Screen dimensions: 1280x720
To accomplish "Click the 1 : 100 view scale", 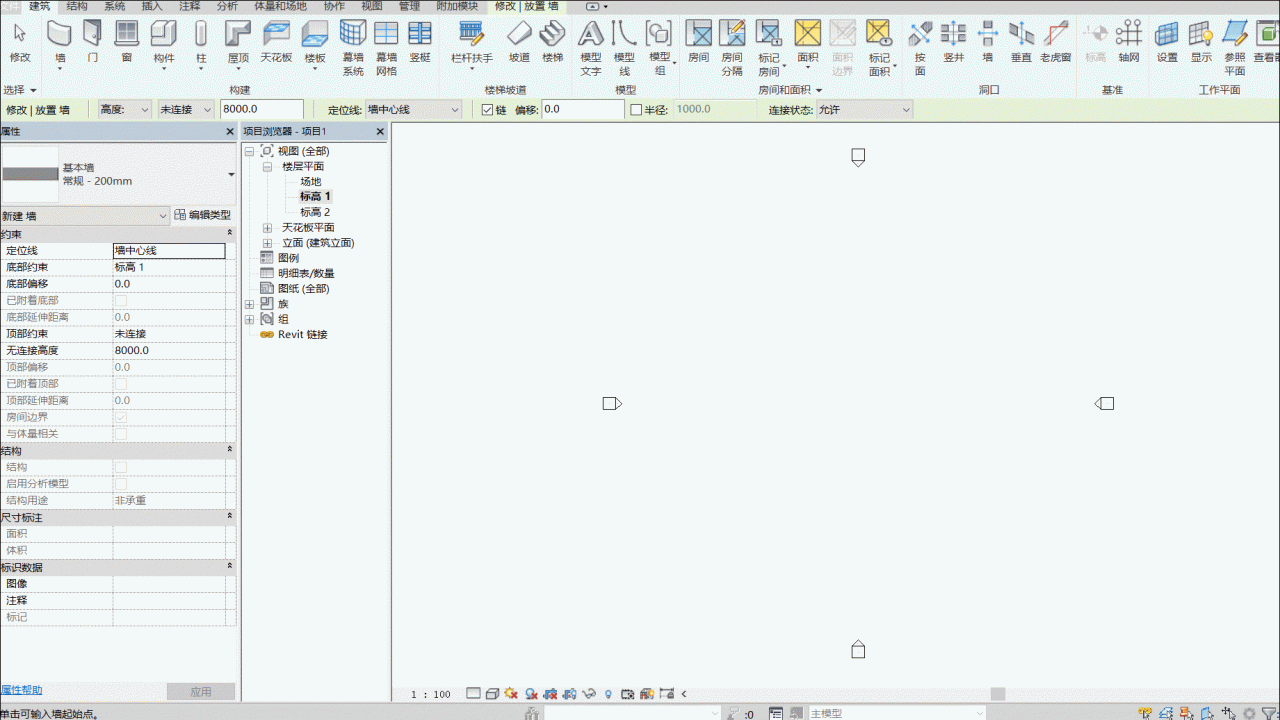I will (x=430, y=694).
